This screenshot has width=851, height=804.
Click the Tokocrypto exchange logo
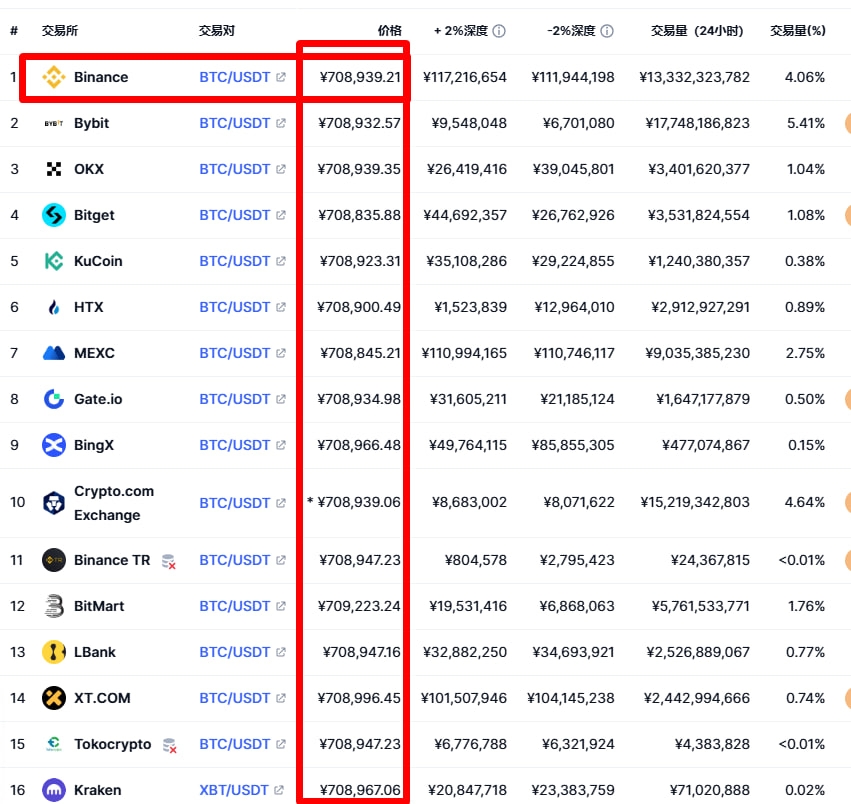(x=54, y=744)
